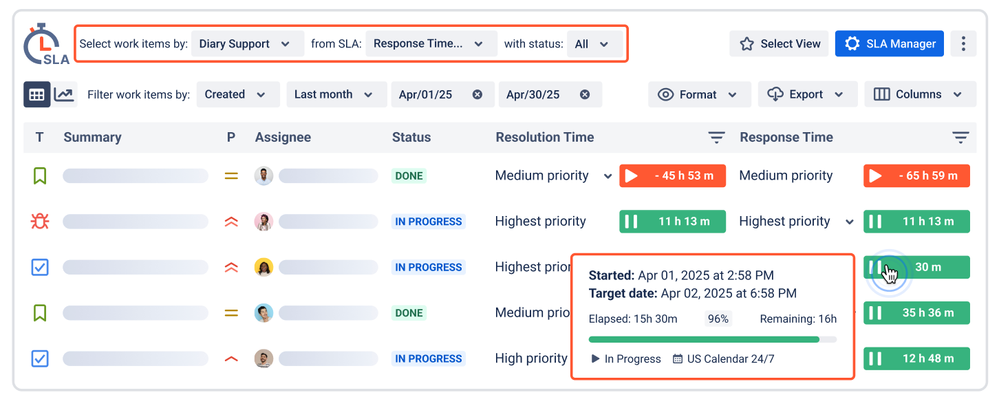Expand the Diary Support project dropdown

coord(247,44)
